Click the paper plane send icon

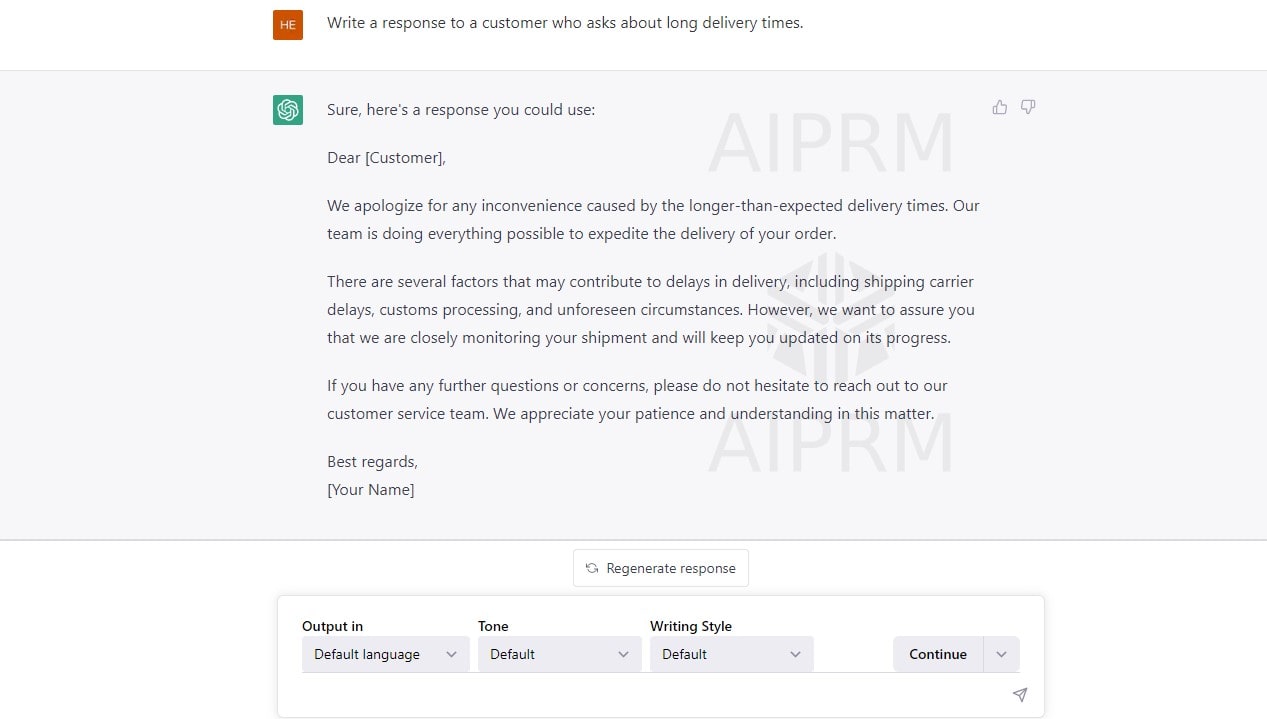(1019, 695)
